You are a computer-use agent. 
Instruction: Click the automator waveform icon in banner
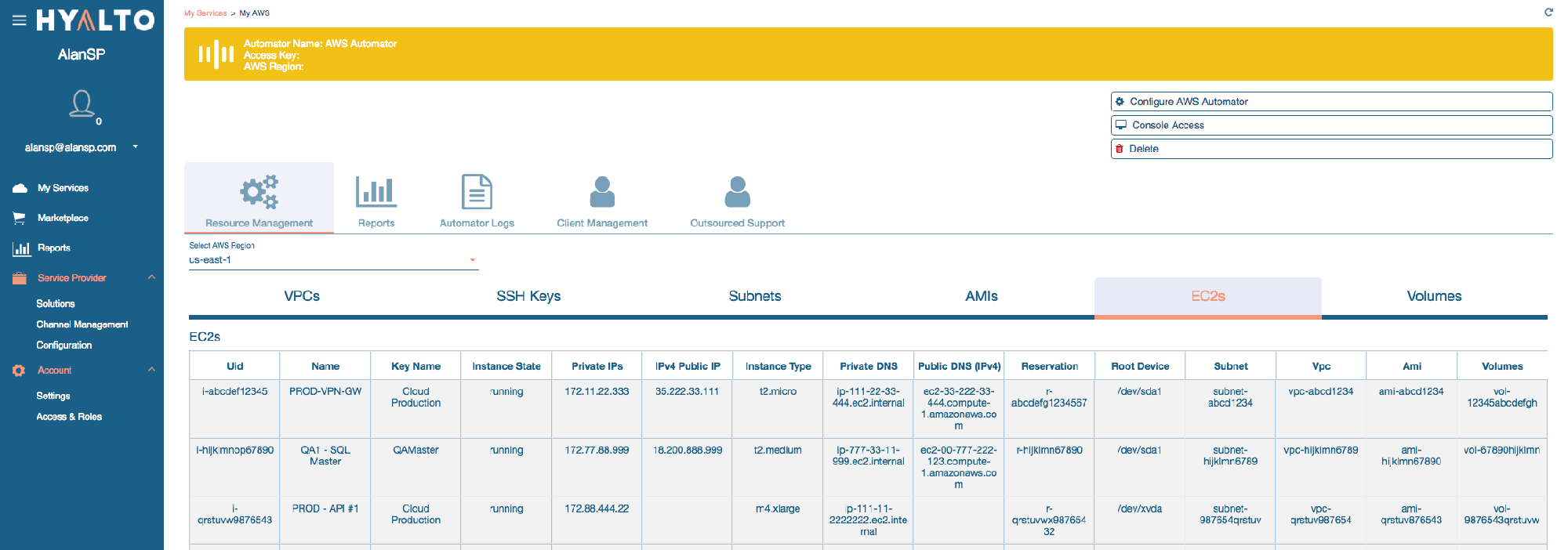tap(216, 54)
